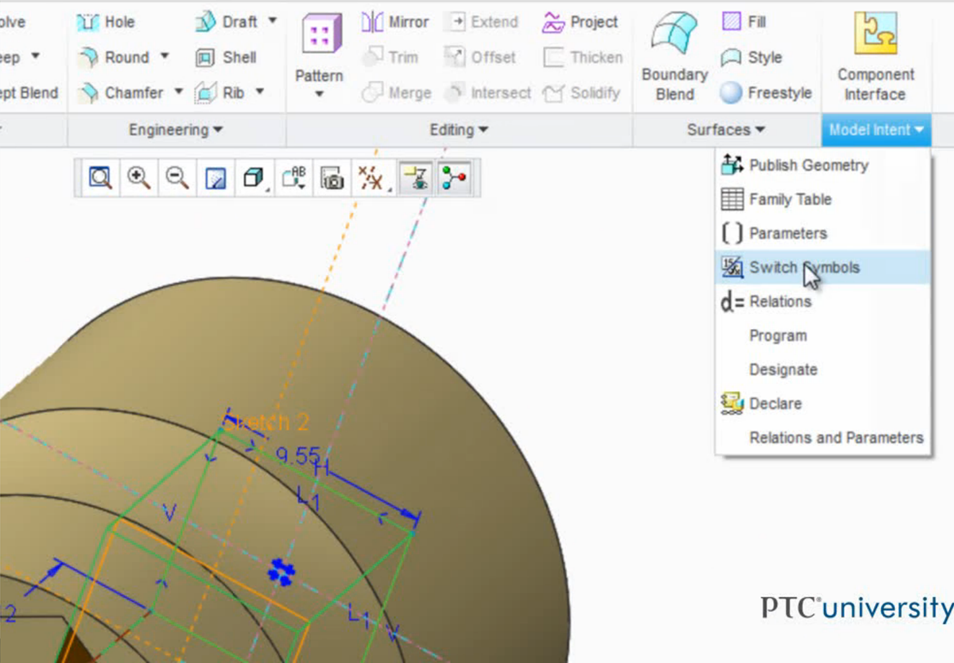Expand the Pattern dropdown arrow
Image resolution: width=954 pixels, height=663 pixels.
point(319,94)
